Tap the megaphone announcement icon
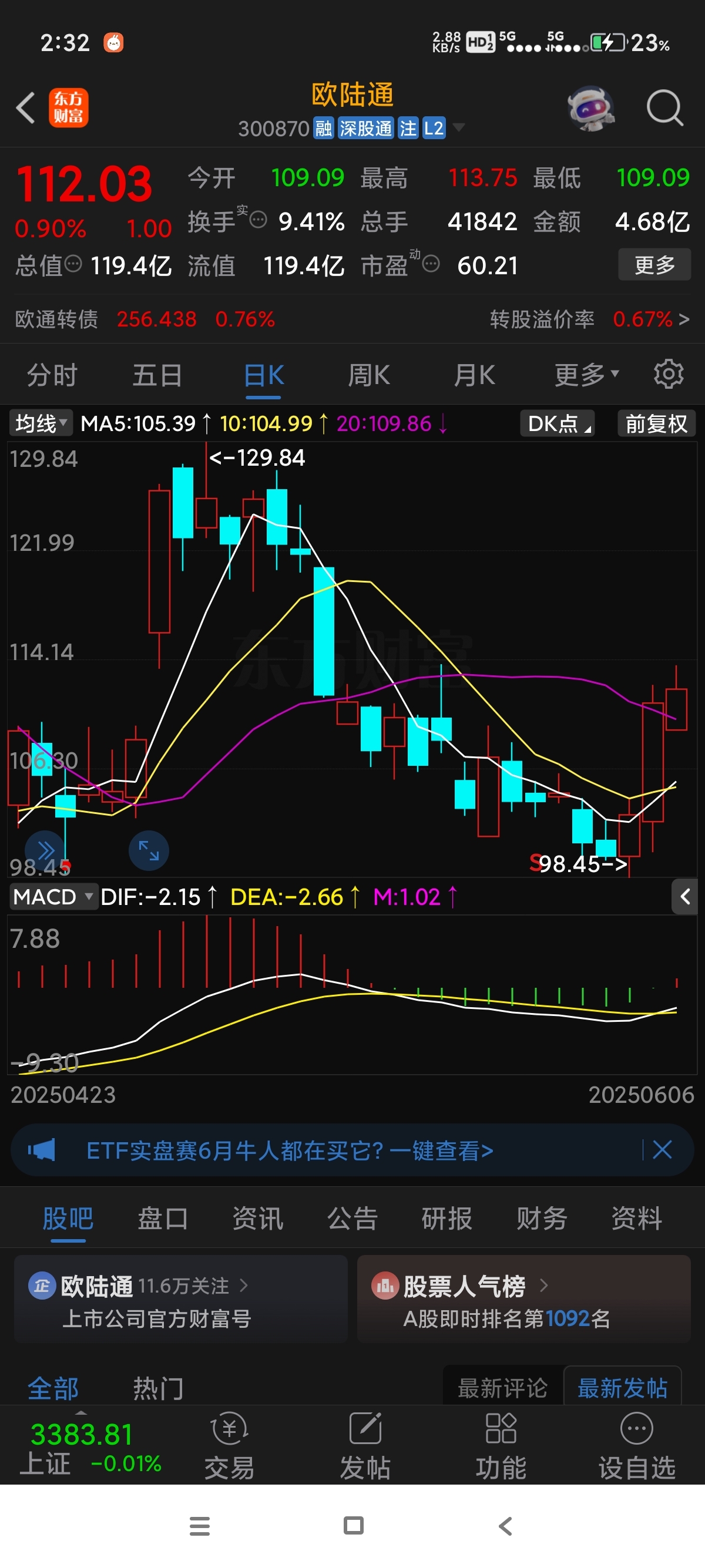The height and width of the screenshot is (1568, 705). 41,1150
